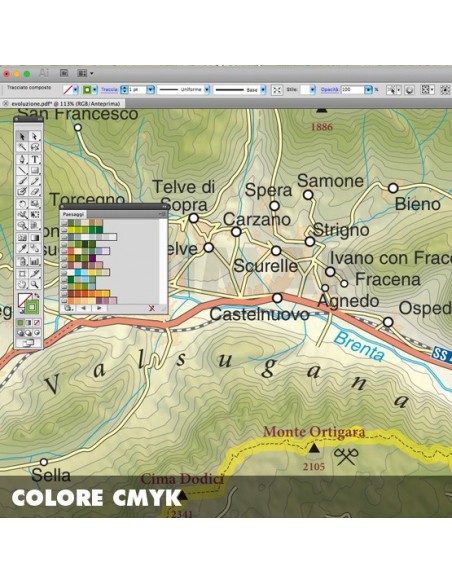452x584 pixels.
Task: Choose the Blob Brush tool
Action: pos(22,192)
